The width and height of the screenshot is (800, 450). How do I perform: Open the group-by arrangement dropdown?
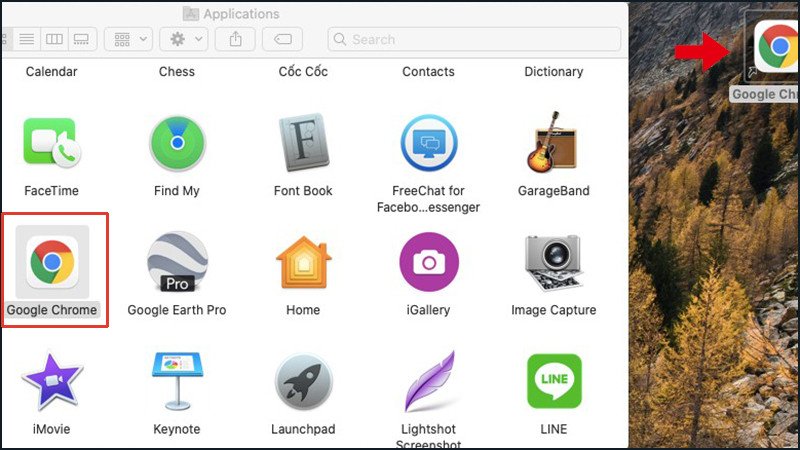(x=129, y=39)
